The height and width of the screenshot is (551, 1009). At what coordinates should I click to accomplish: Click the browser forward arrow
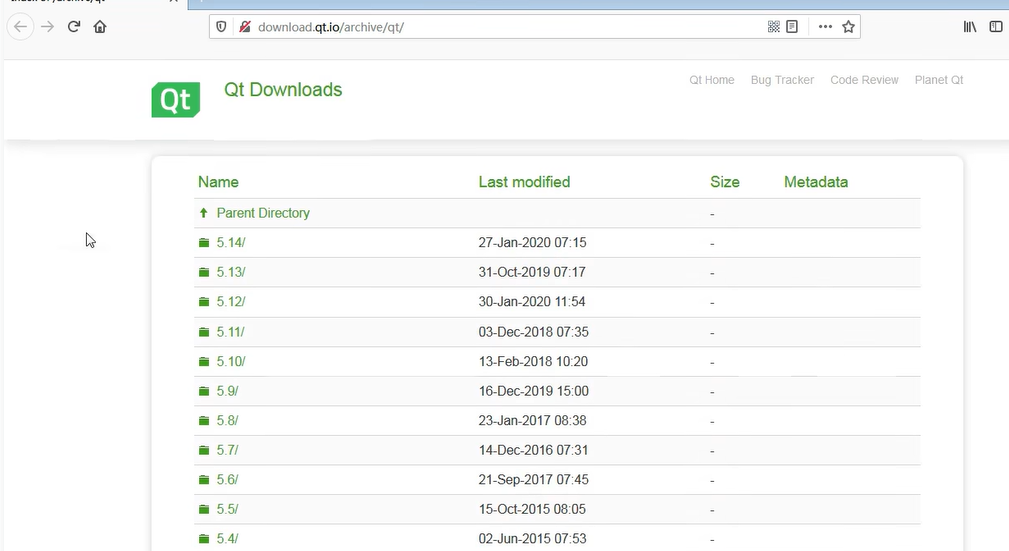pos(48,27)
